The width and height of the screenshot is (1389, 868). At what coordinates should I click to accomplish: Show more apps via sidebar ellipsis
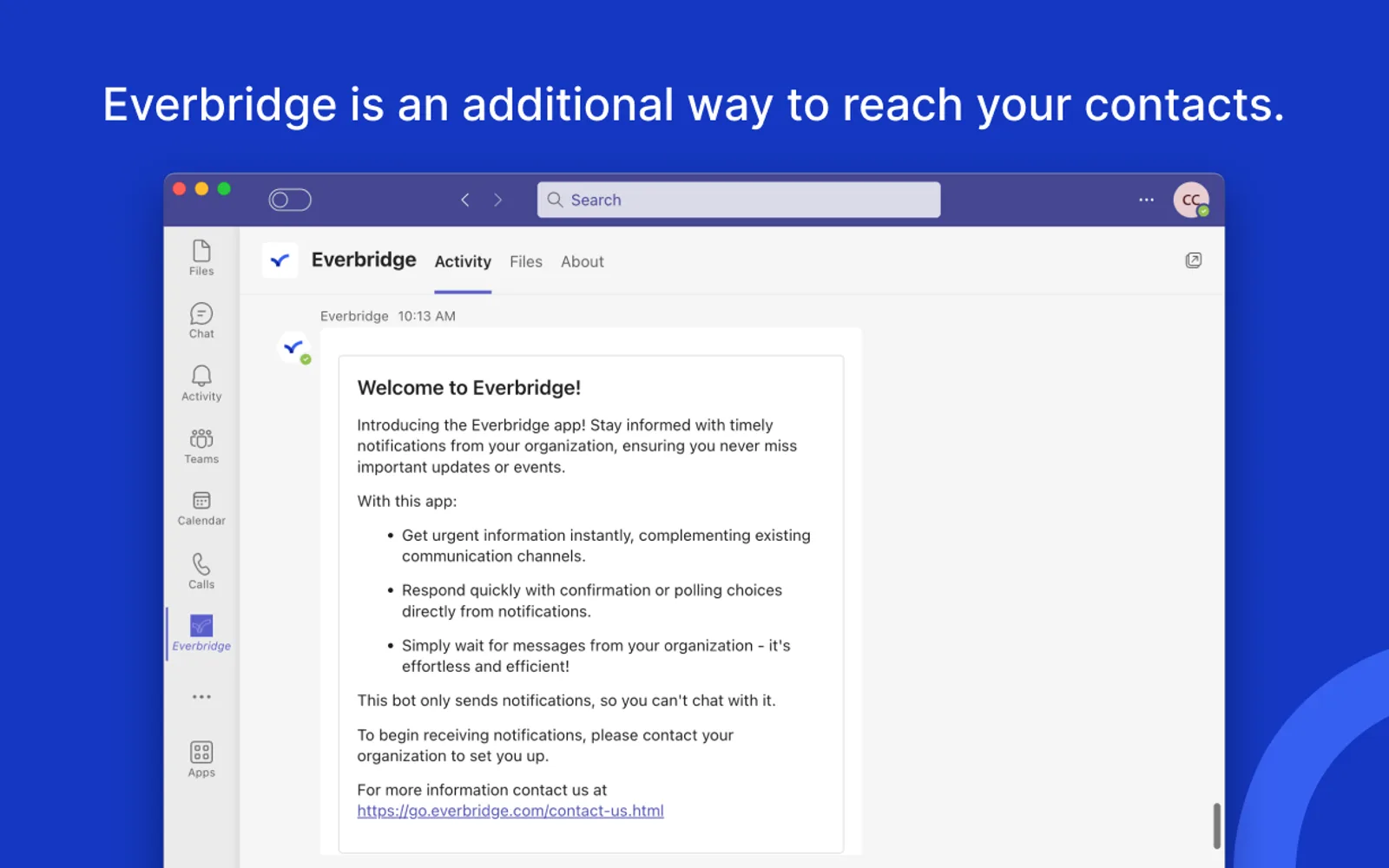click(x=201, y=697)
